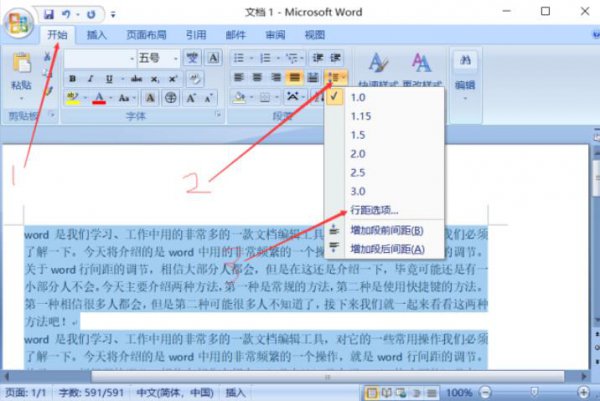This screenshot has height=401, width=600.
Task: Shrink the font size
Action: coord(208,98)
